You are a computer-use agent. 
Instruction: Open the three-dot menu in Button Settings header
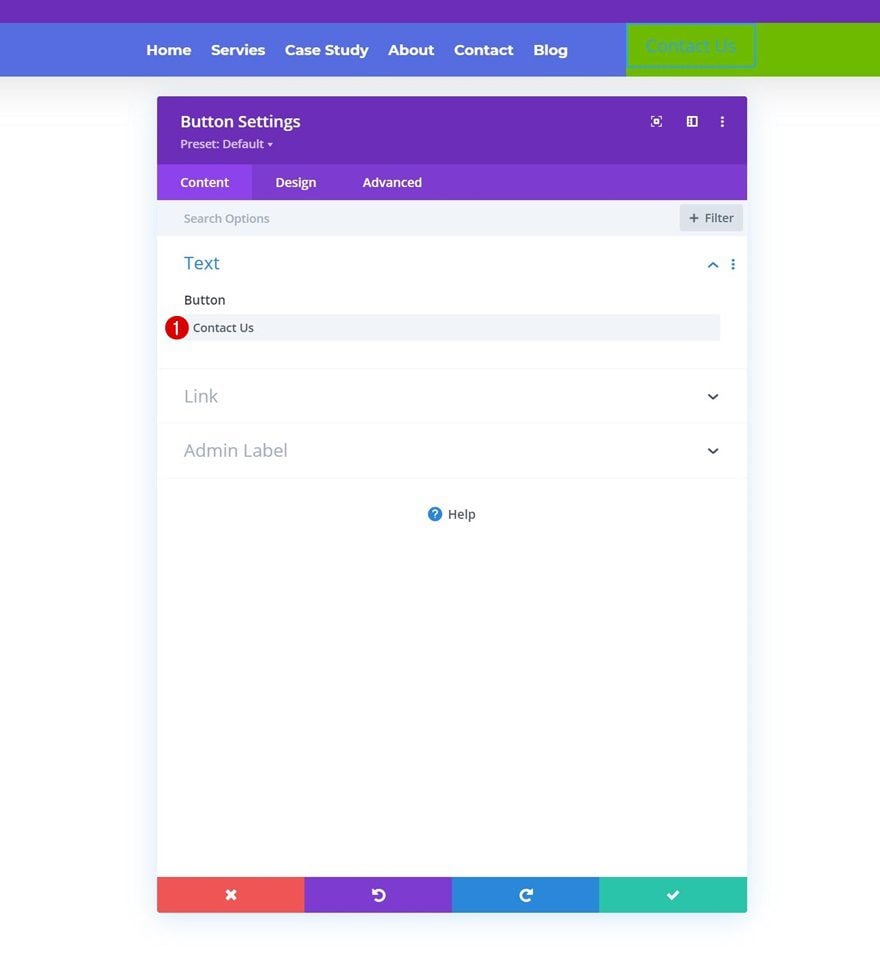(x=722, y=121)
